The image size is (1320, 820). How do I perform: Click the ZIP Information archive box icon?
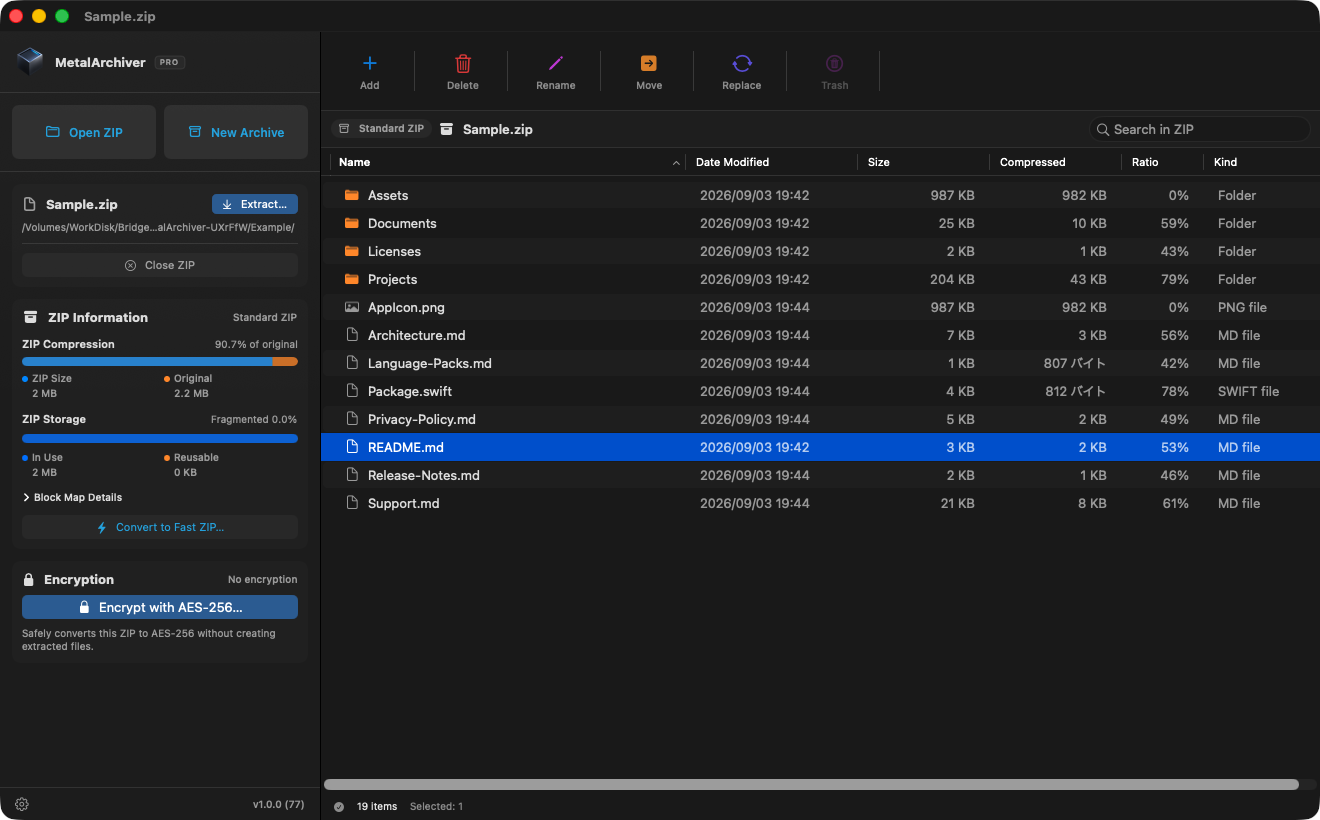click(x=30, y=317)
